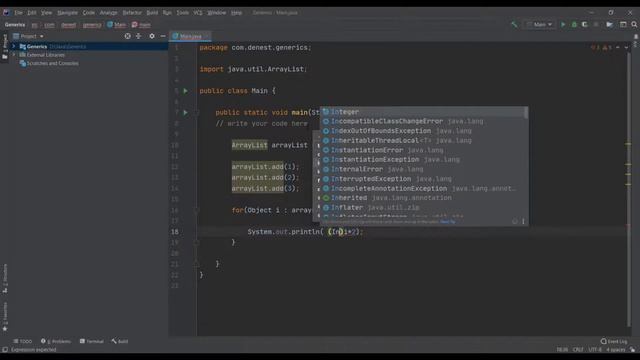
Task: Click the errors count indicator in editor
Action: coord(596,48)
